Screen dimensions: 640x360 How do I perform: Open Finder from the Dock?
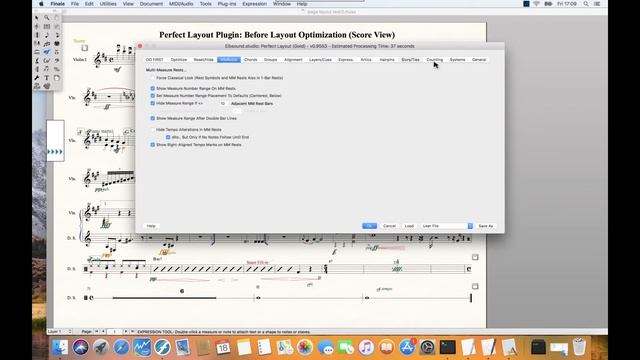pyautogui.click(x=60, y=347)
